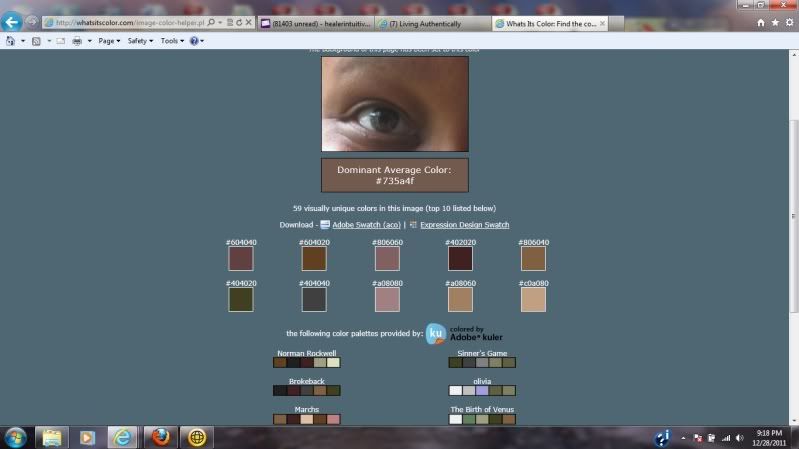Open Firefox from the taskbar

point(161,438)
